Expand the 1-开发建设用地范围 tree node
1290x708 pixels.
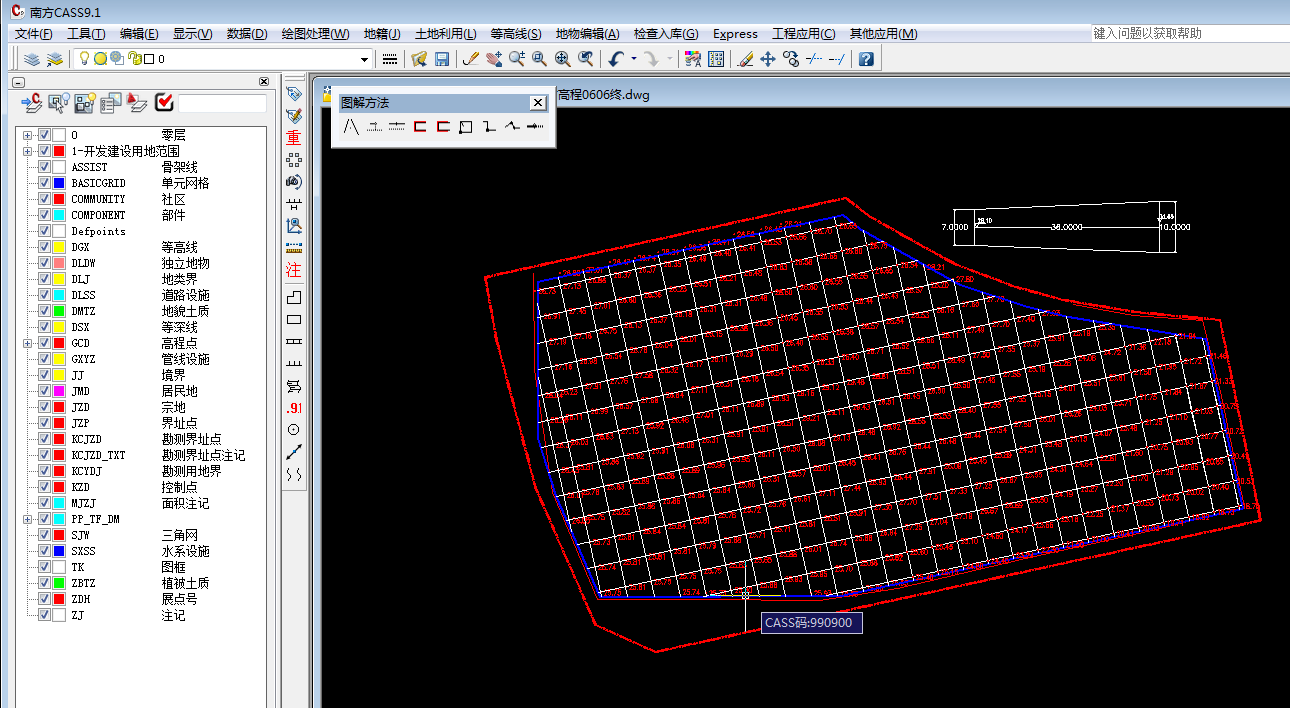(27, 151)
